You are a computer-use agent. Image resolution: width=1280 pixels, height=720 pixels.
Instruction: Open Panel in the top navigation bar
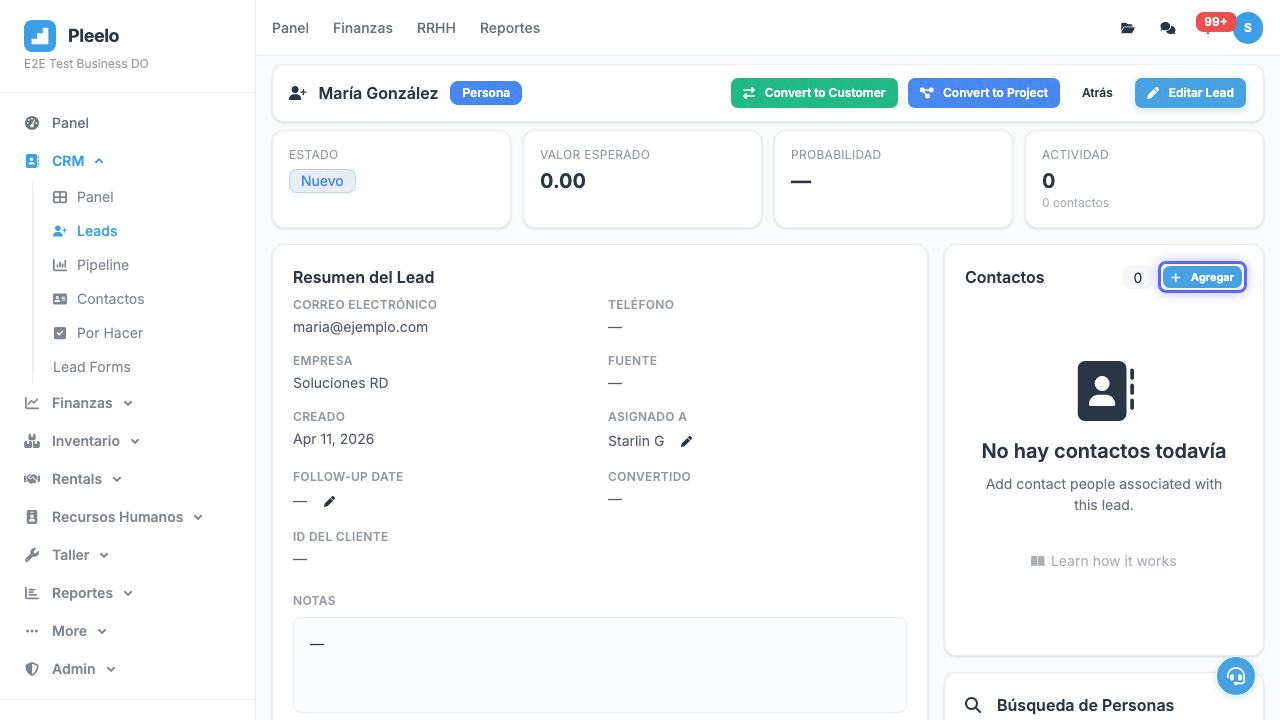click(290, 28)
